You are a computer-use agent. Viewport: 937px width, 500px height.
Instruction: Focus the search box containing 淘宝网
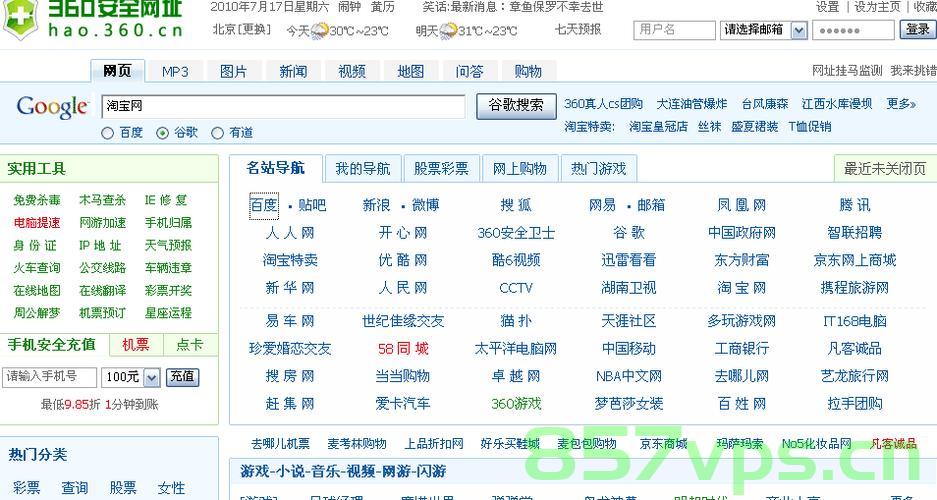283,106
